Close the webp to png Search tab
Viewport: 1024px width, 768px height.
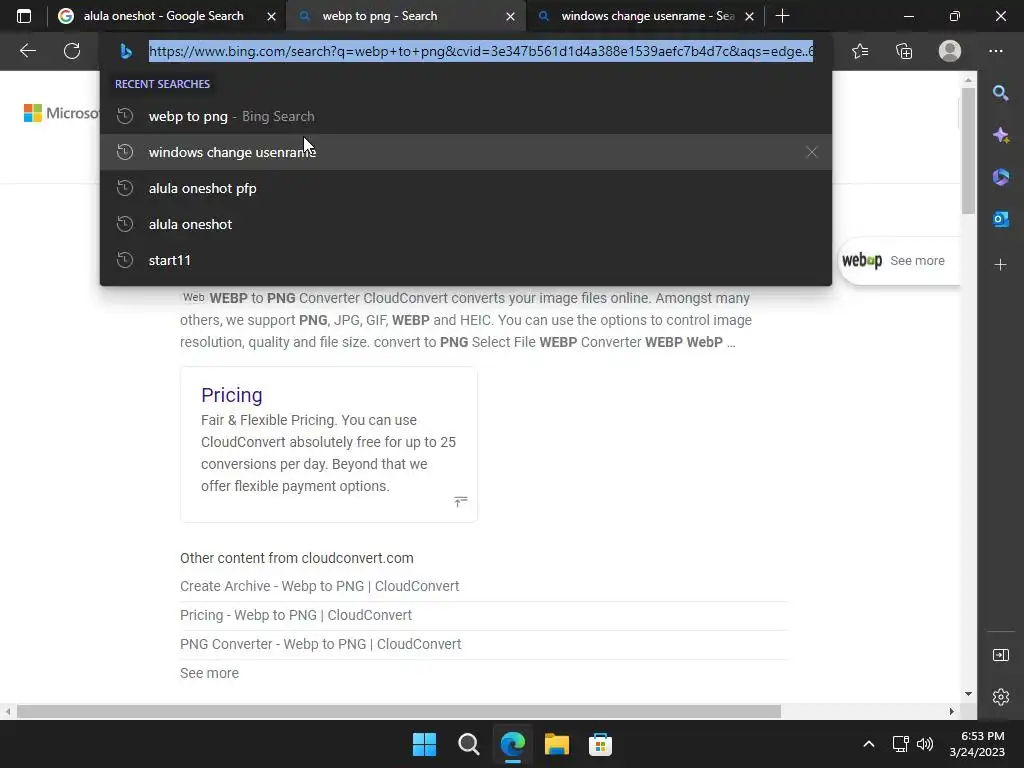(x=511, y=16)
